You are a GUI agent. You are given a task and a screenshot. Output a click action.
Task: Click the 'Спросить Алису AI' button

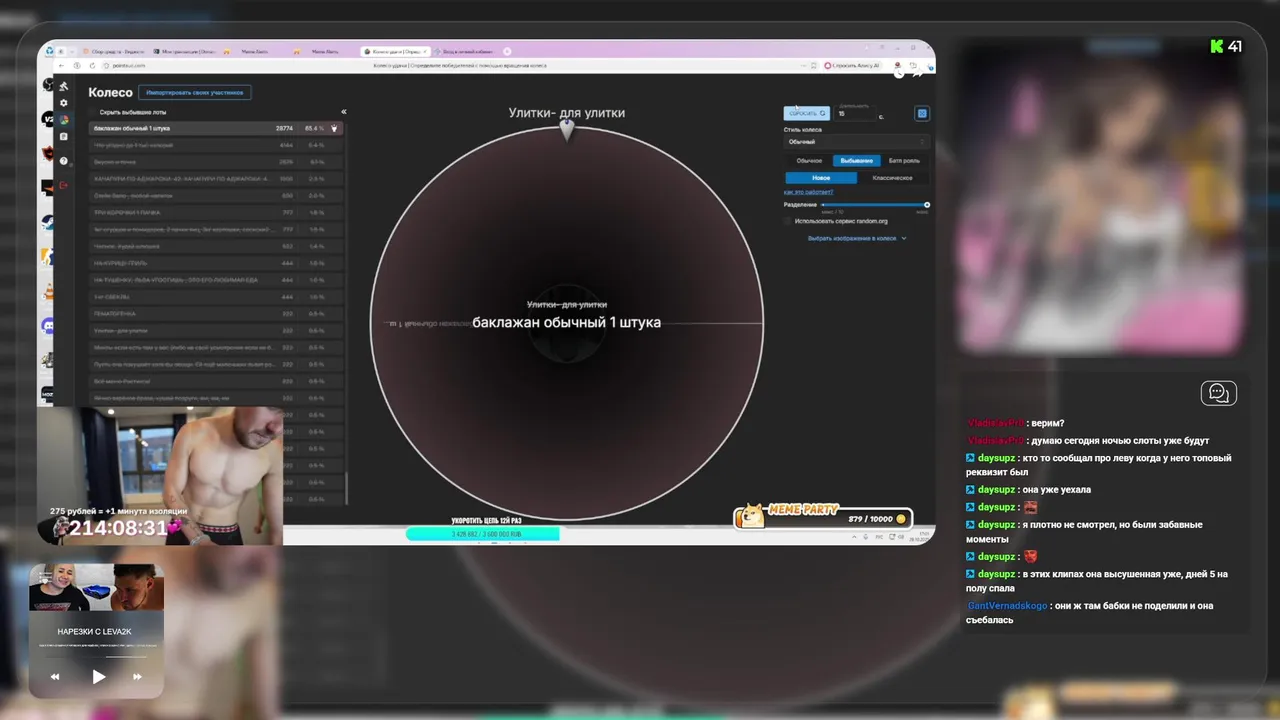point(852,65)
